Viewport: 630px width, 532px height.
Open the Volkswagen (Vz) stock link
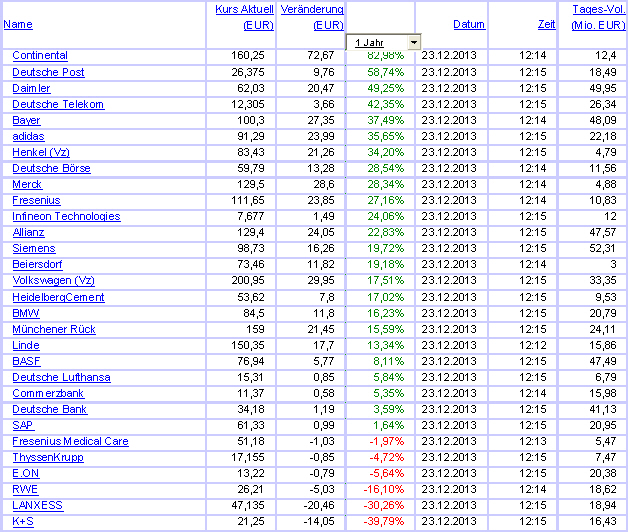pos(53,281)
